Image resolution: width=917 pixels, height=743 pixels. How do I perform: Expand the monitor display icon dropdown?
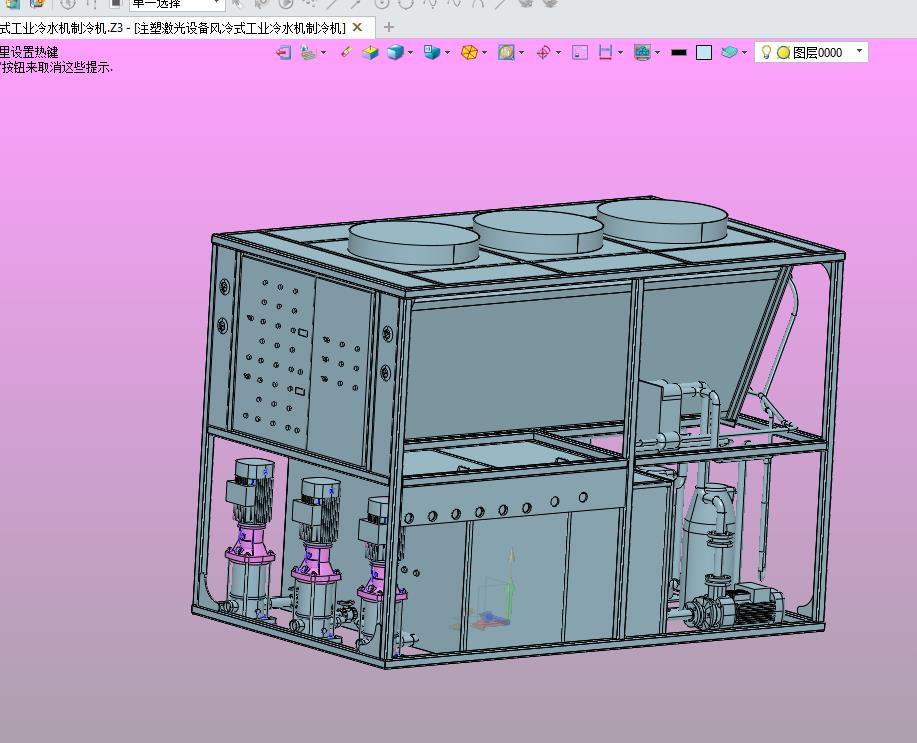[658, 53]
